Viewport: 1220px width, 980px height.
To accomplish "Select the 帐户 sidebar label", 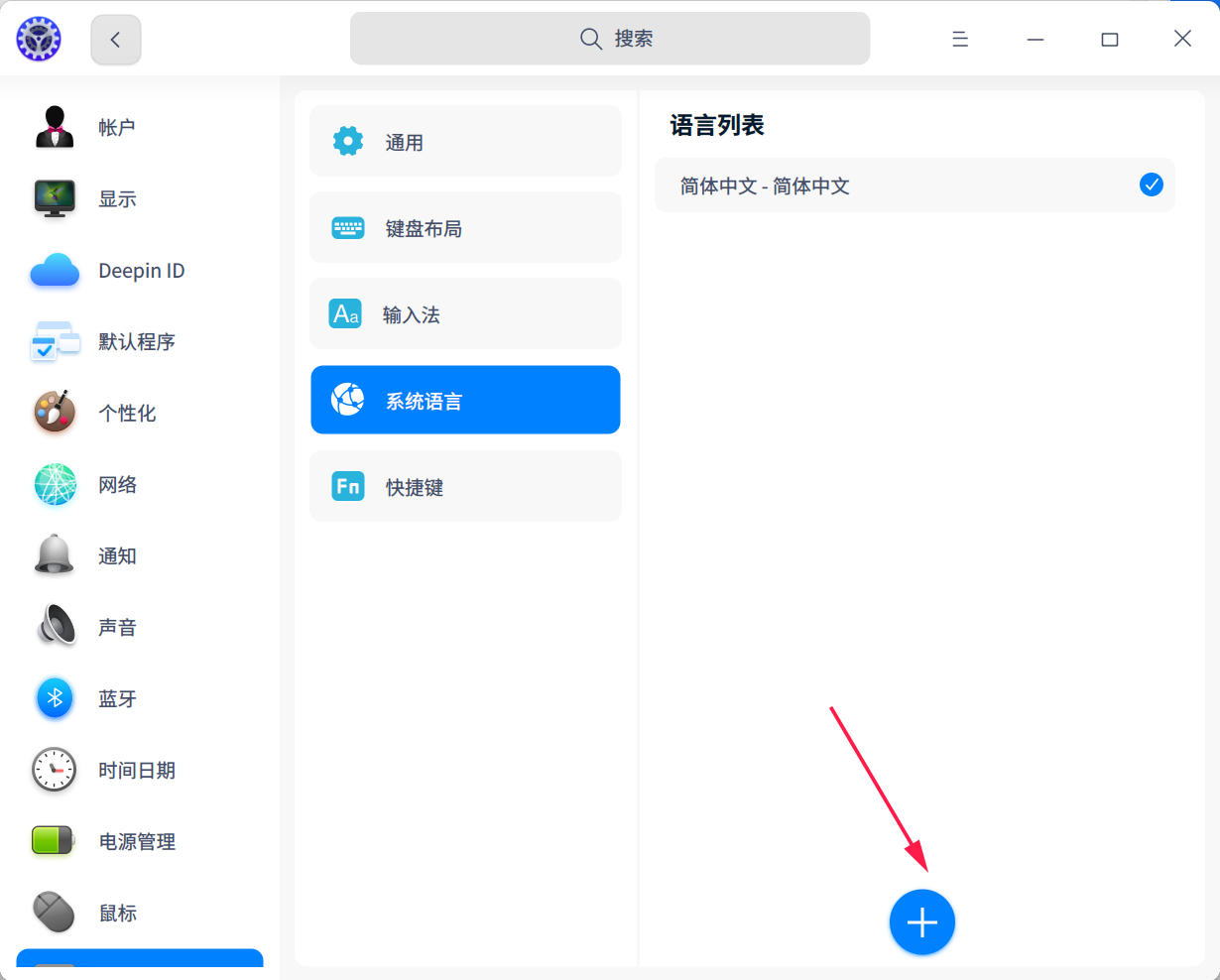I will (117, 127).
